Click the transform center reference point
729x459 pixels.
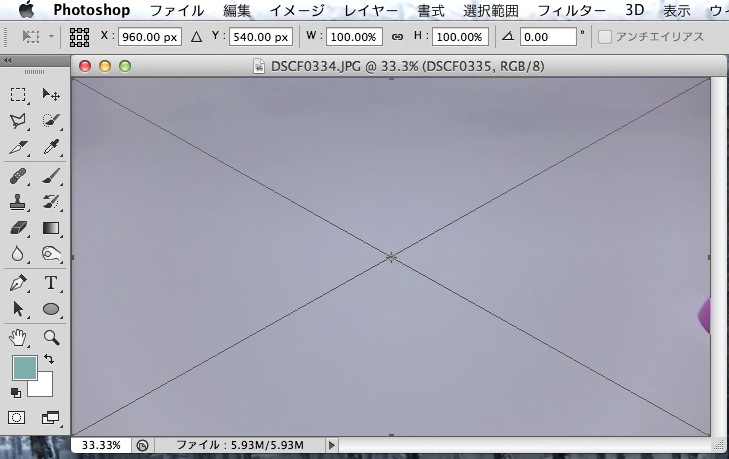391,257
